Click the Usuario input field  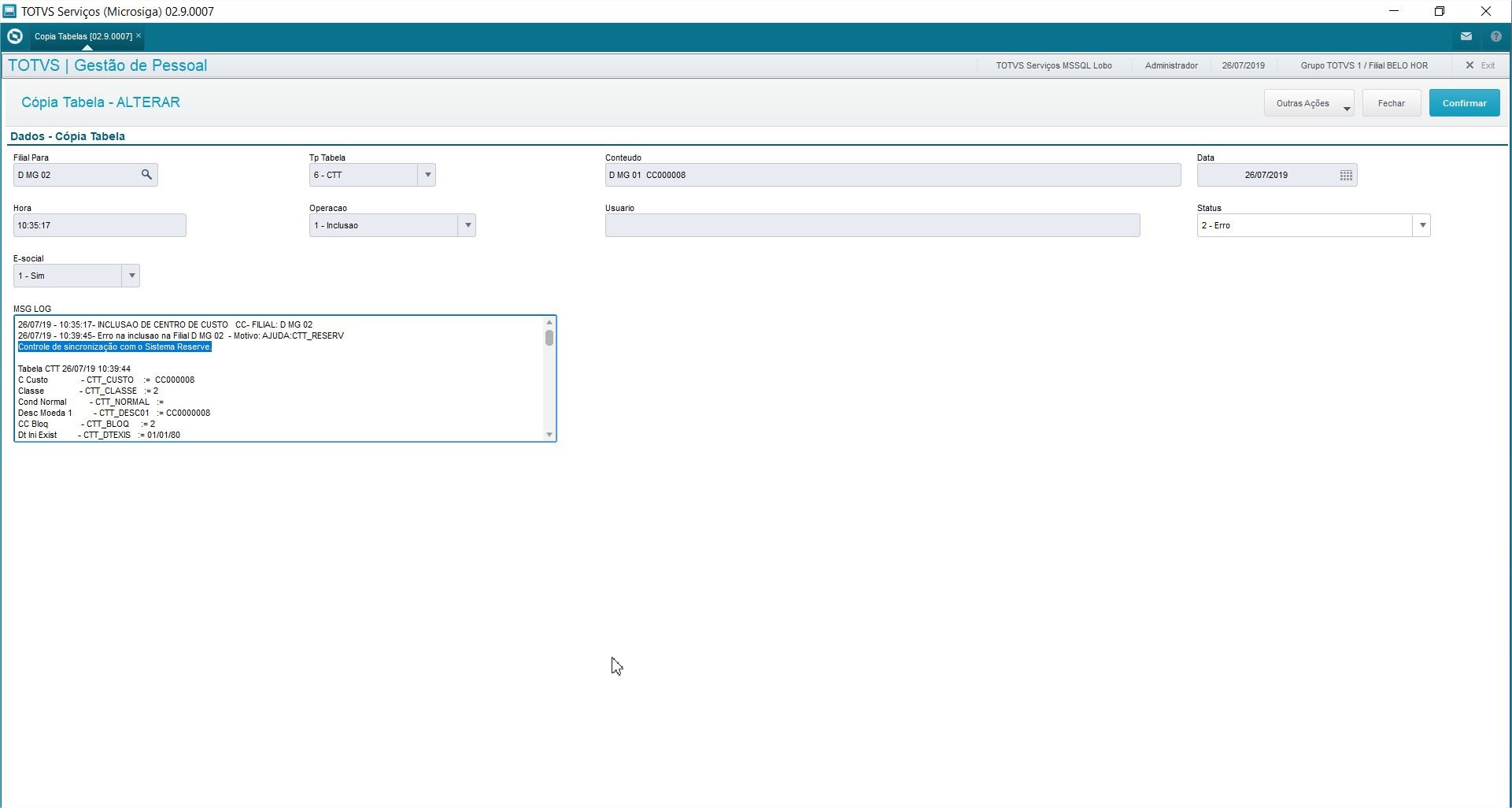[x=872, y=225]
